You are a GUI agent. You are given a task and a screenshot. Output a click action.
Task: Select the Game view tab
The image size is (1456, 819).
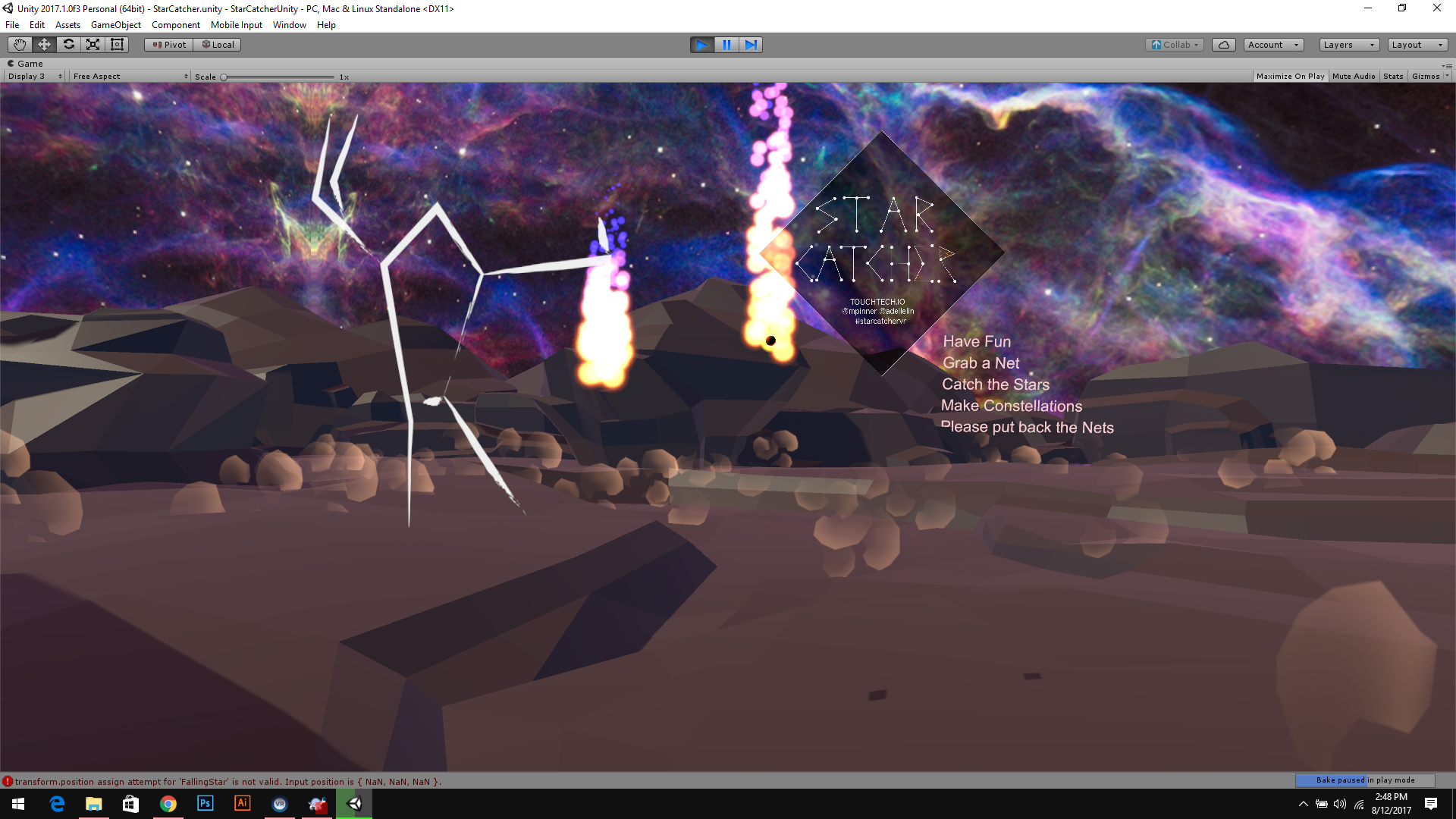click(25, 64)
